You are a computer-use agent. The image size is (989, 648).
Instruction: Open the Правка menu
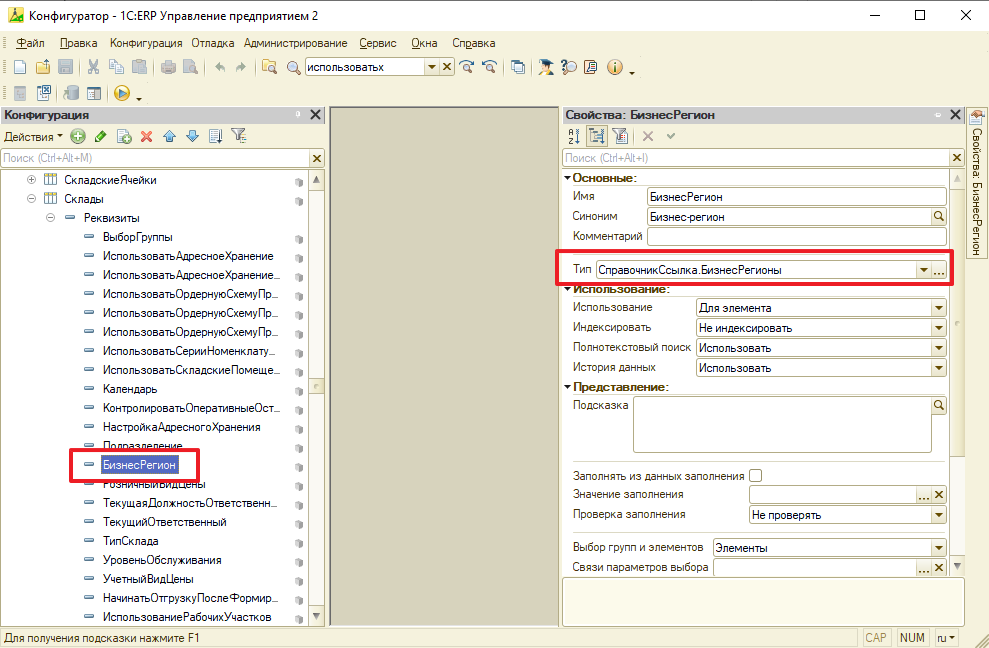pyautogui.click(x=78, y=43)
